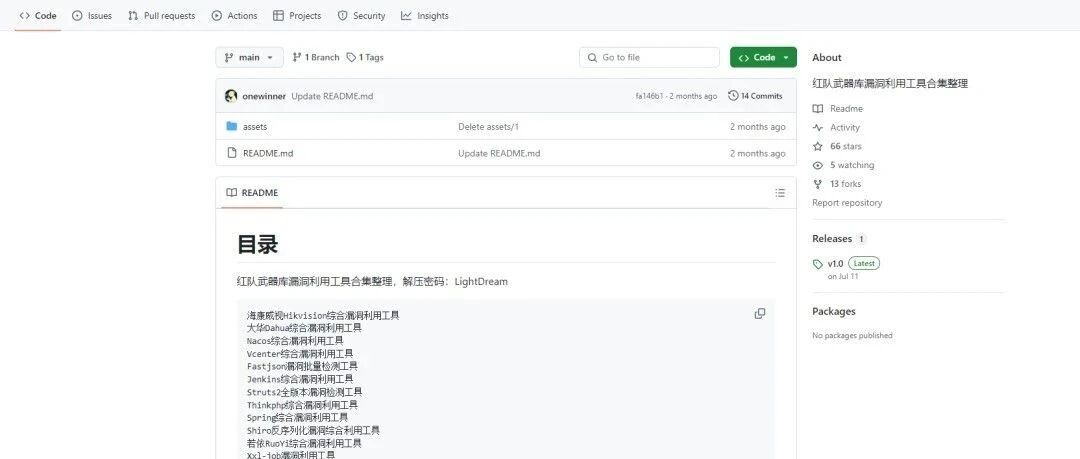Select the Shiro反序列化漏洞综合利用工具 line
Screen dimensions: 1080x459
[x=313, y=430]
